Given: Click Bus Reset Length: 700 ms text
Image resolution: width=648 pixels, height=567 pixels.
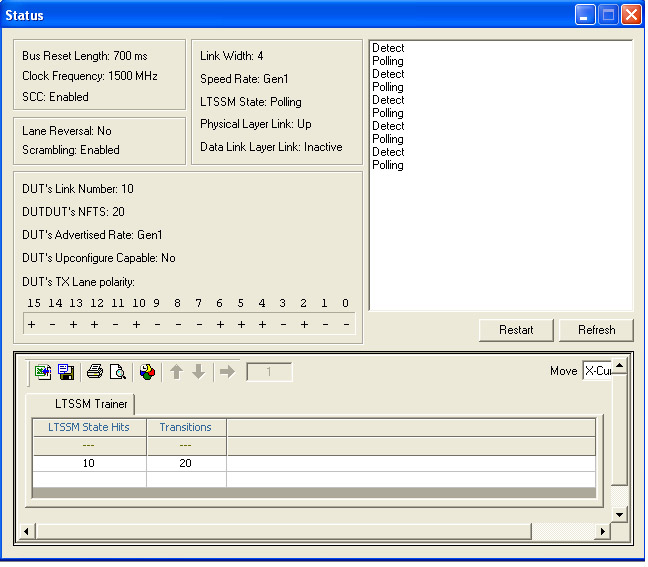Looking at the screenshot, I should 85,56.
